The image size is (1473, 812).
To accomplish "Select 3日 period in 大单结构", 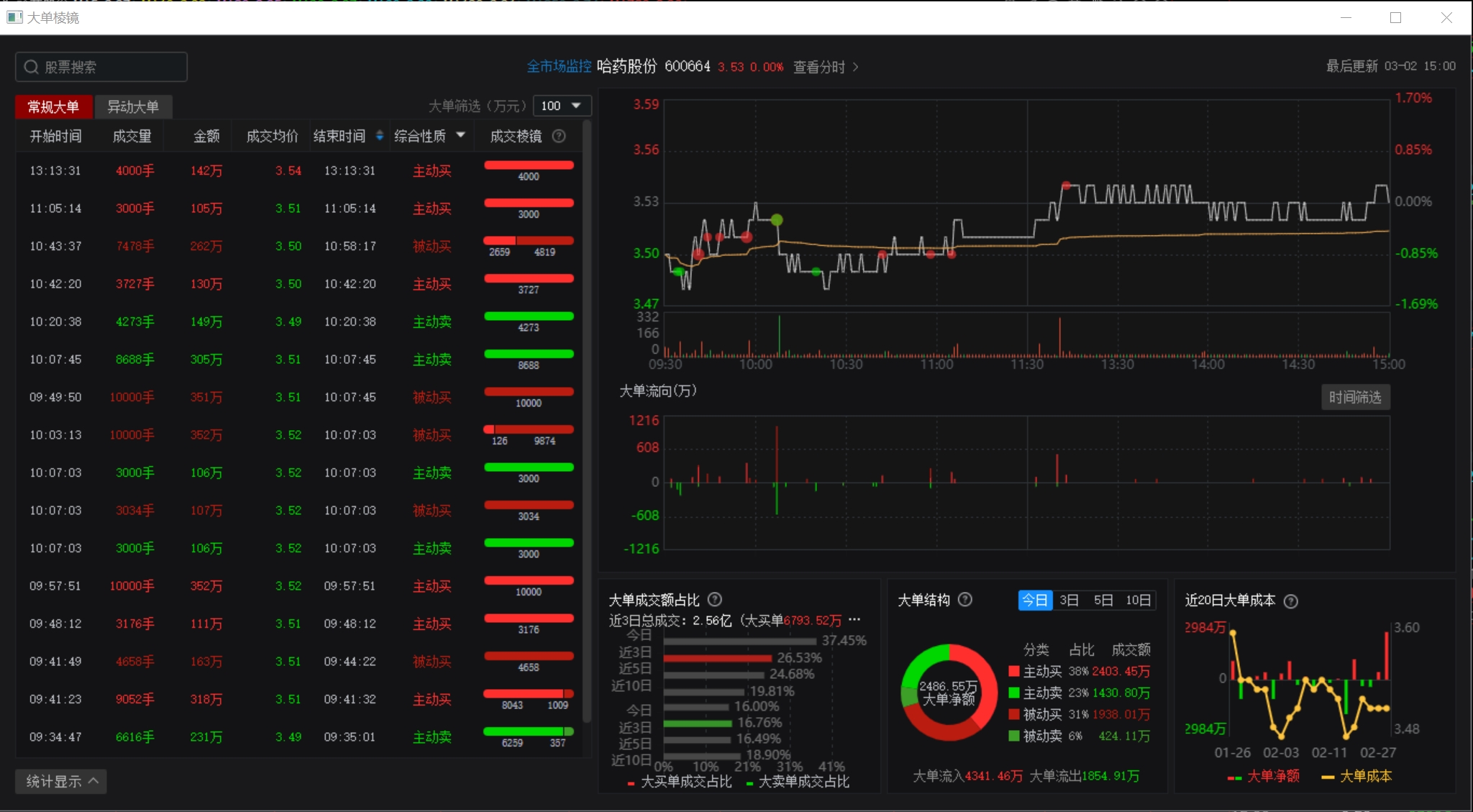I will point(1069,601).
